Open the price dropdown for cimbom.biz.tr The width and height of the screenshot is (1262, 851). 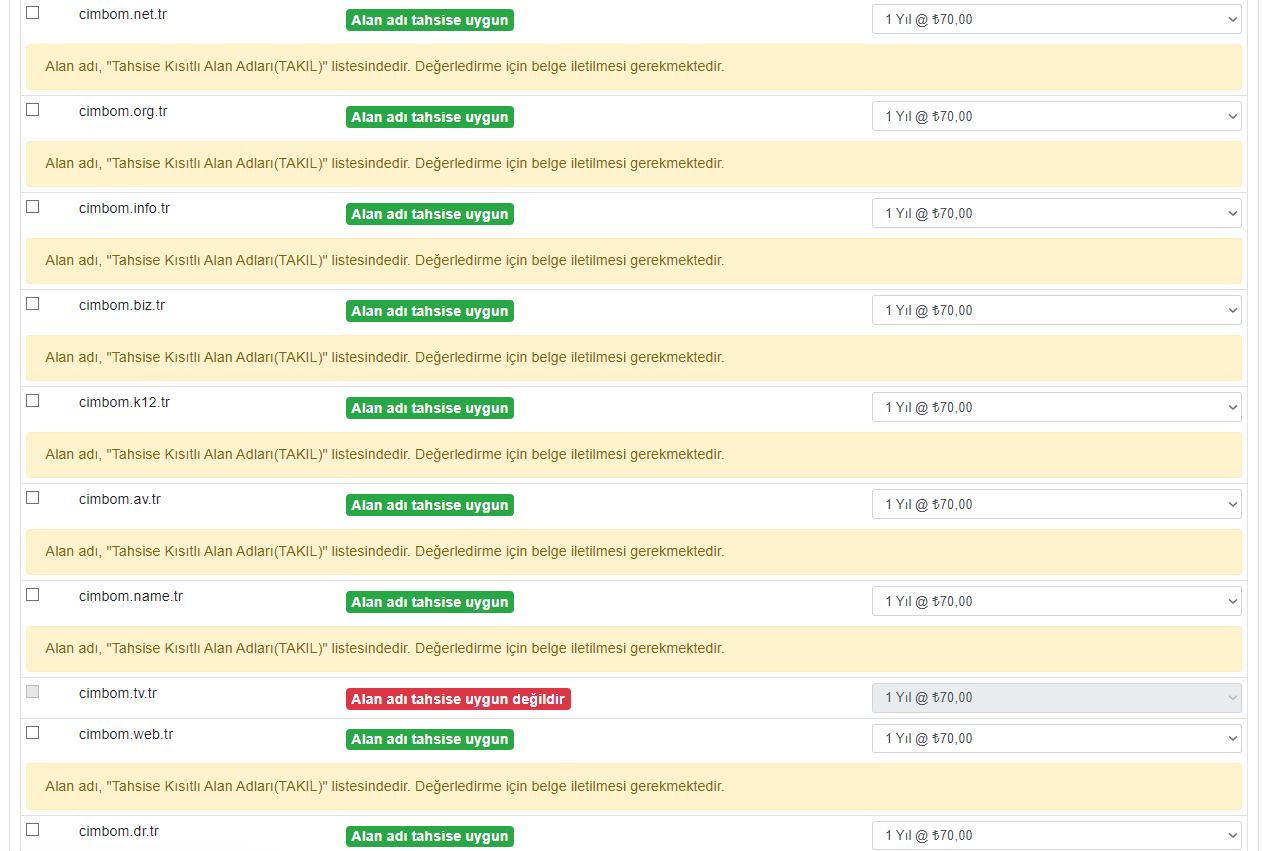(x=1057, y=310)
